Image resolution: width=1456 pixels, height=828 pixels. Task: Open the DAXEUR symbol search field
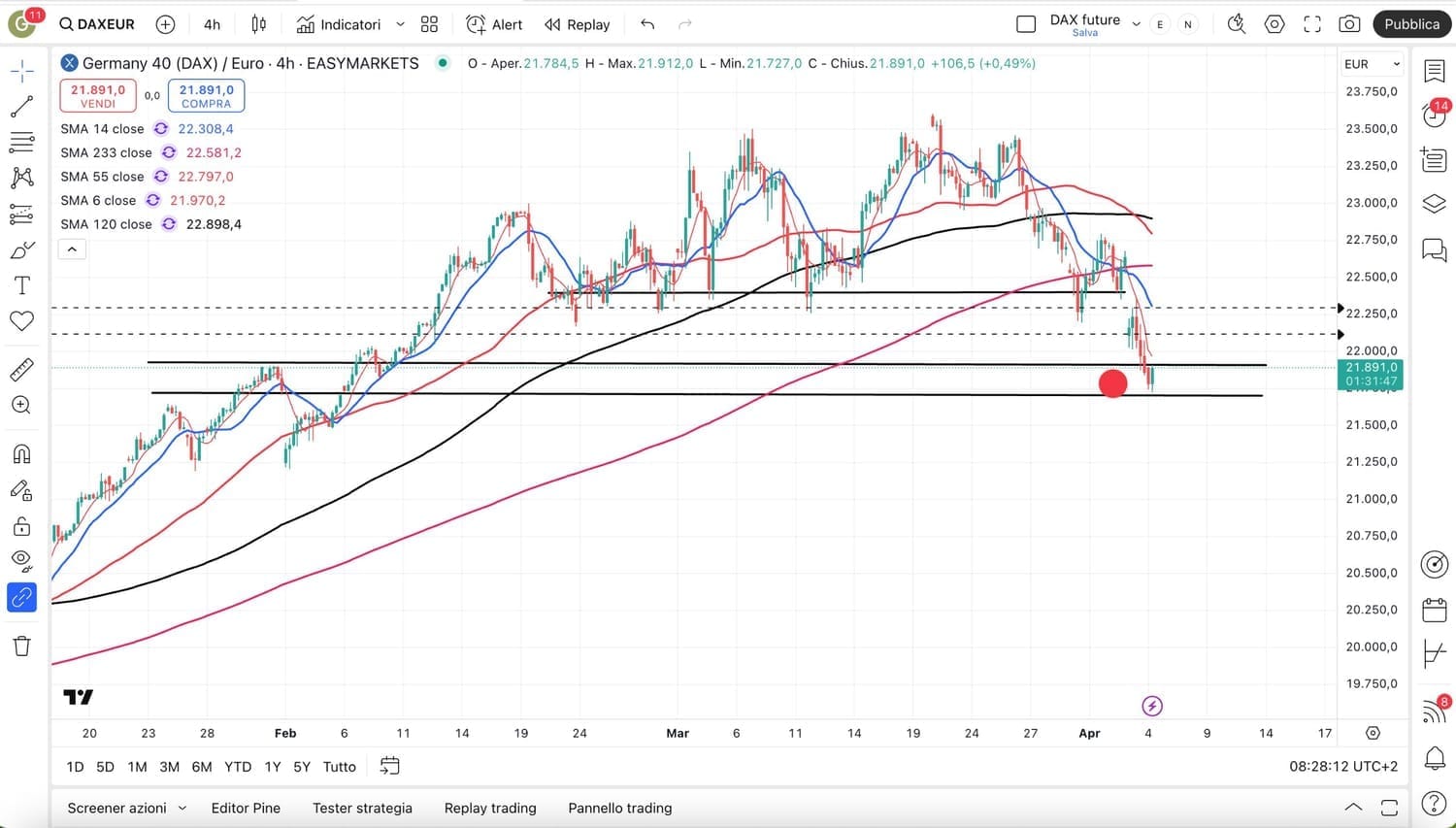pyautogui.click(x=97, y=24)
